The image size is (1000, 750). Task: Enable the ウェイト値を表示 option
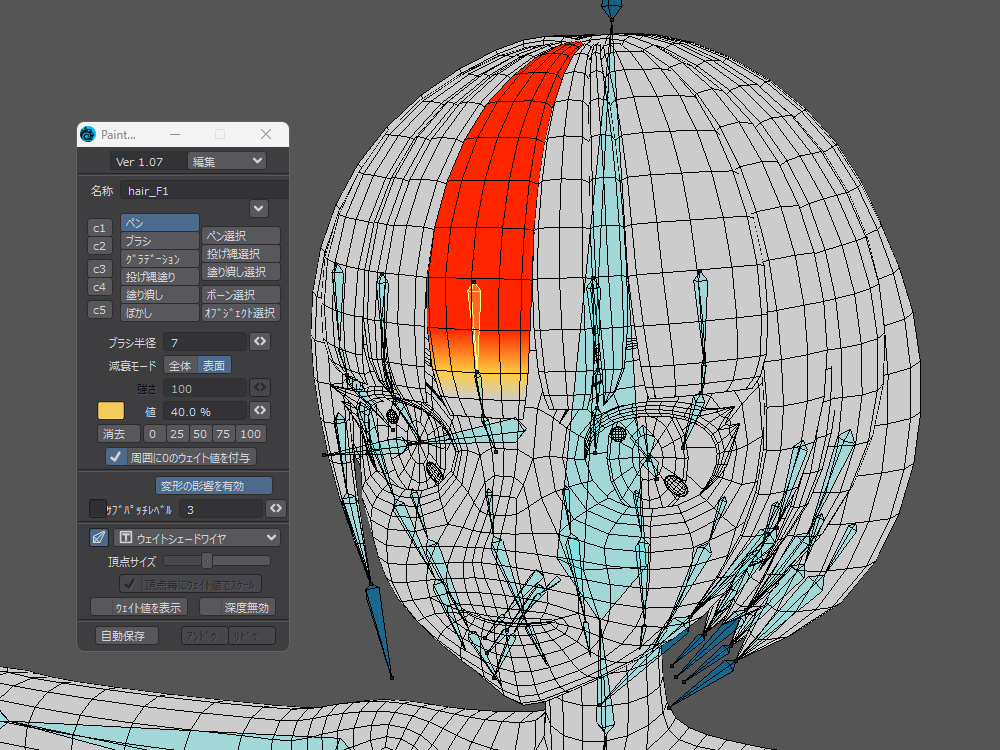tap(140, 607)
